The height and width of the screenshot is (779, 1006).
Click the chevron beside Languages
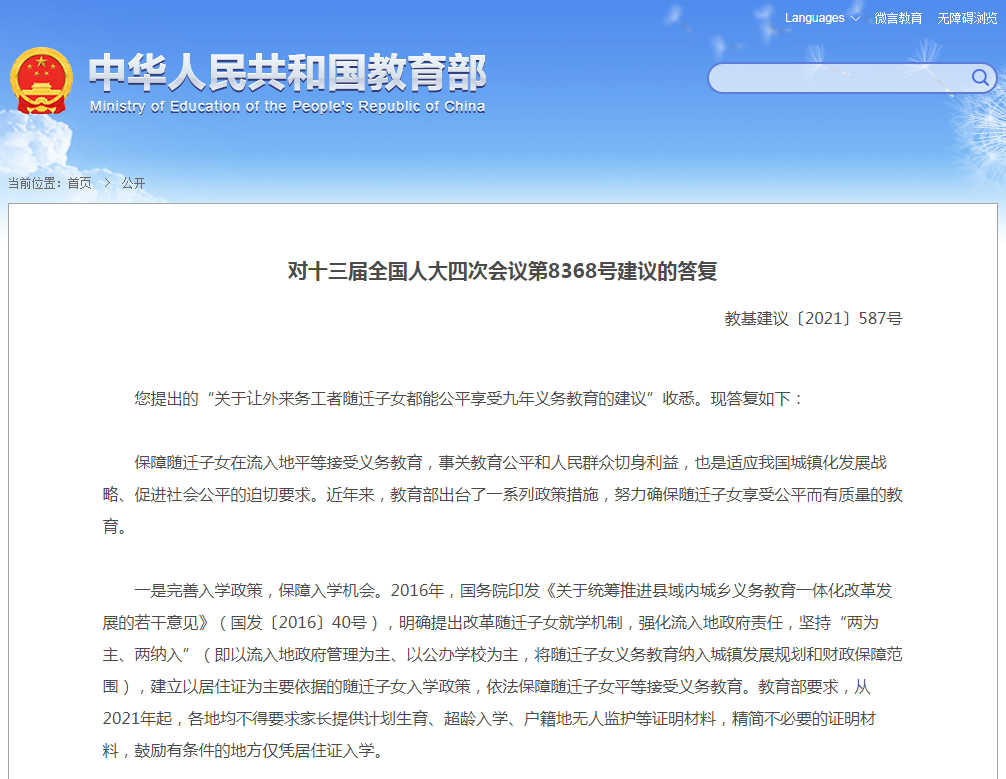855,17
